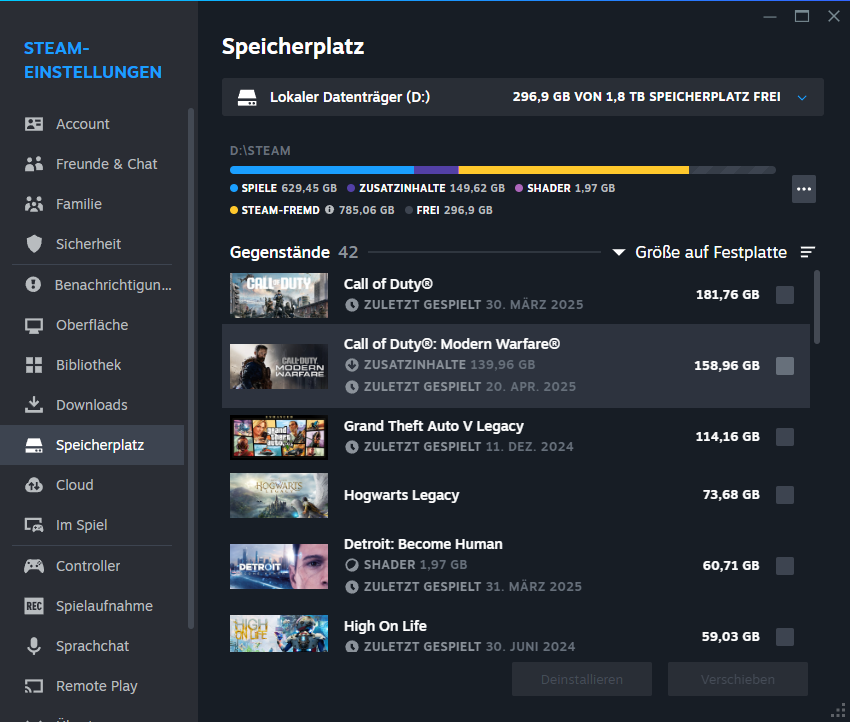Open the three-dots storage options menu
The height and width of the screenshot is (722, 850).
point(803,189)
